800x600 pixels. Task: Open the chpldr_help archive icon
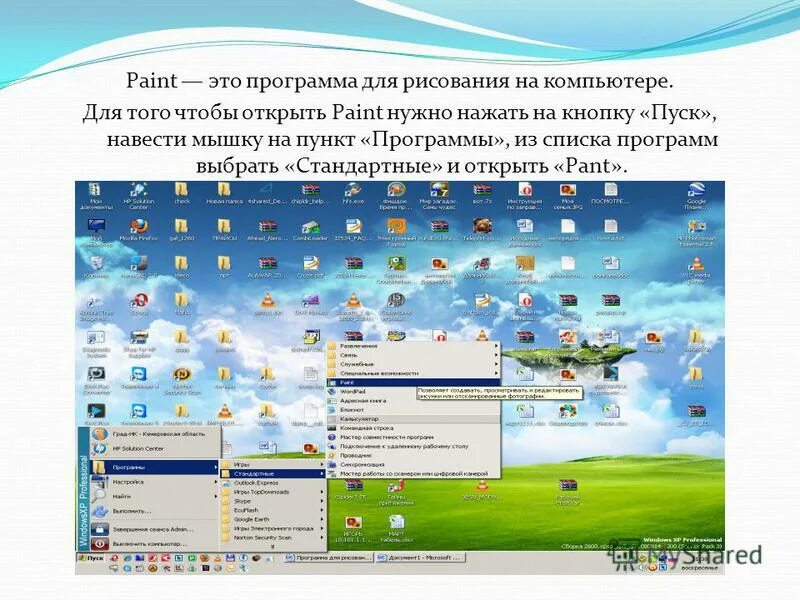[x=310, y=194]
